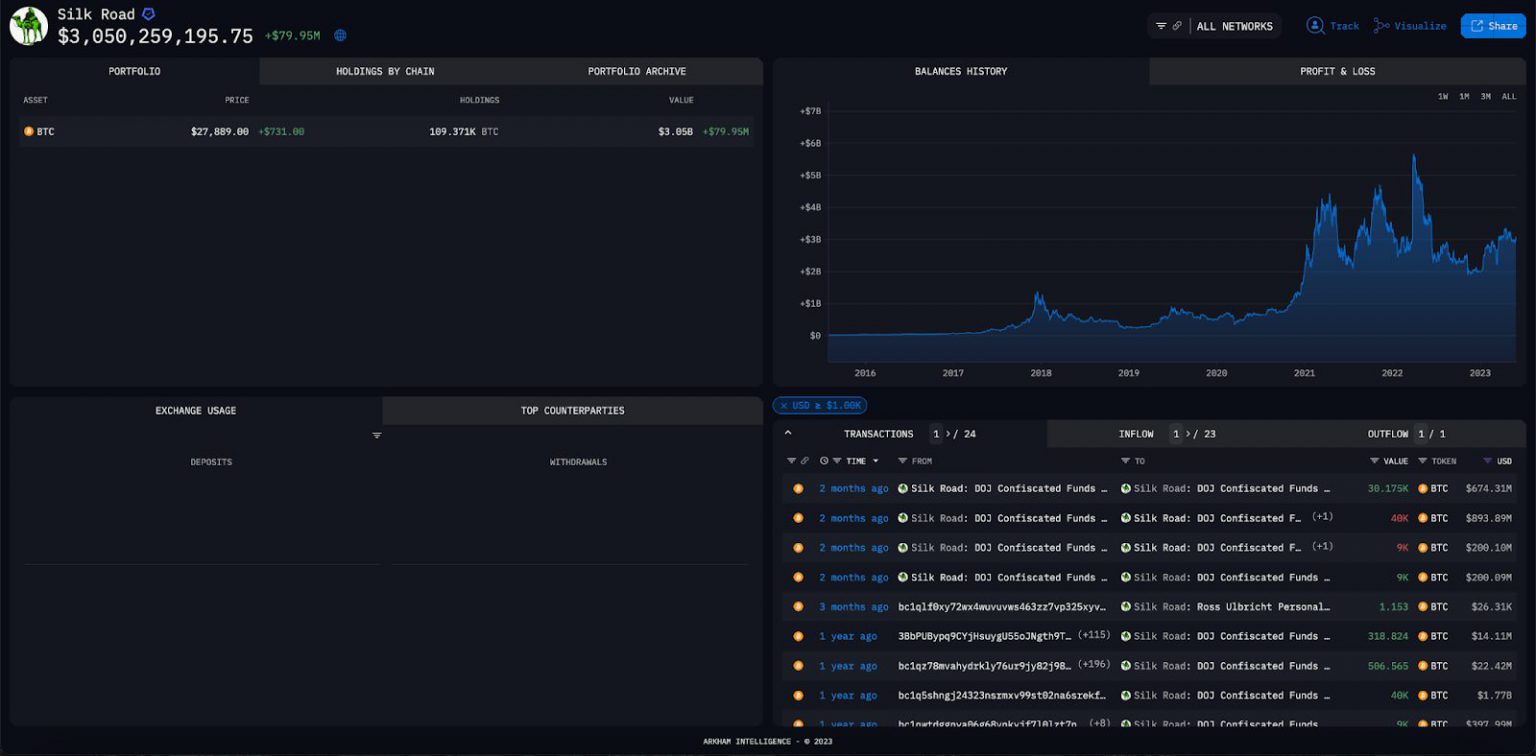The height and width of the screenshot is (756, 1536).
Task: Open the Profit & Loss tab
Action: (1337, 72)
